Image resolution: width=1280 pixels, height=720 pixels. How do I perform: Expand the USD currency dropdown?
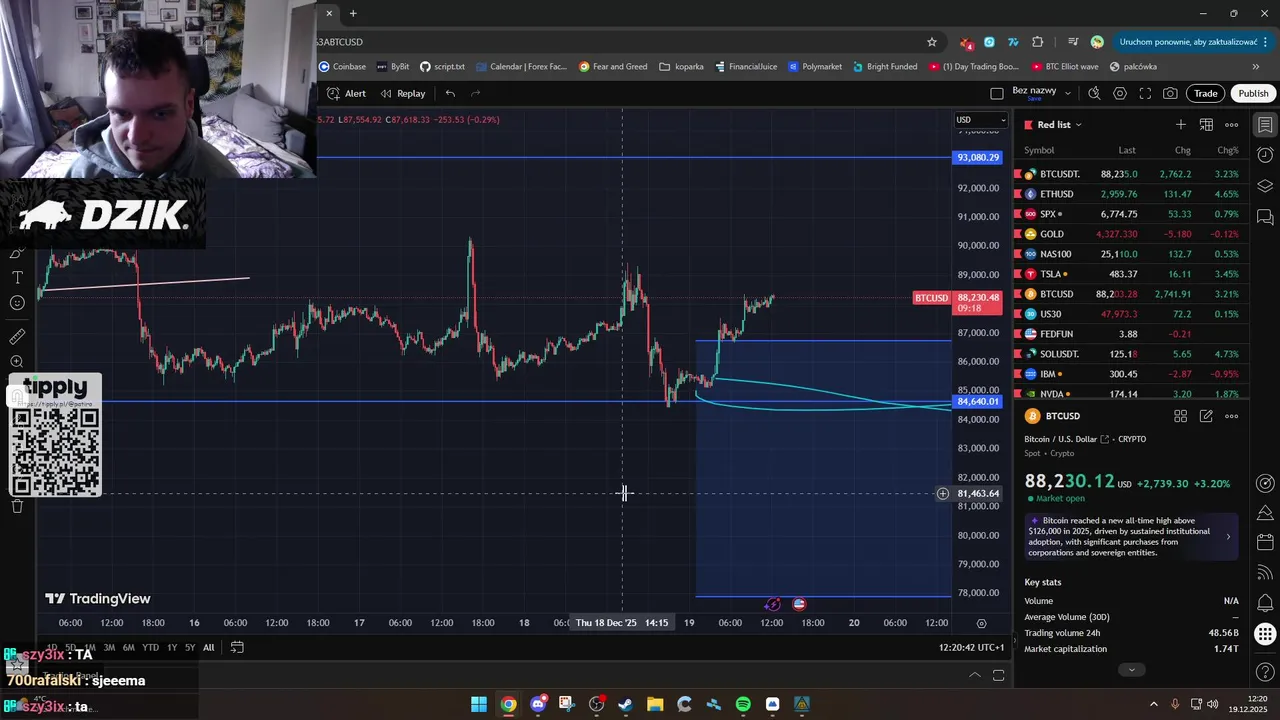(x=981, y=120)
